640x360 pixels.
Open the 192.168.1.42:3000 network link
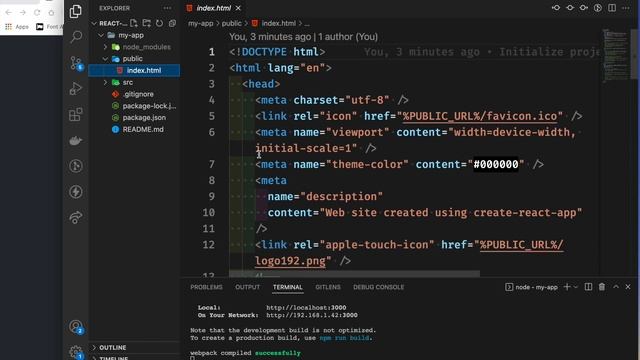coord(312,315)
